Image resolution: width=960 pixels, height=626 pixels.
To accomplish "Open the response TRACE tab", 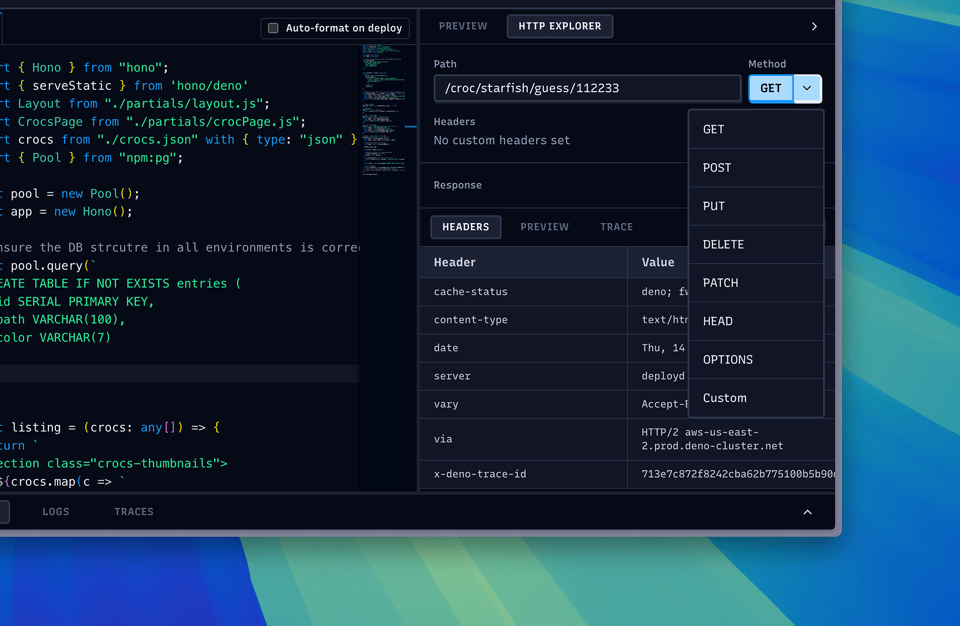I will [616, 227].
